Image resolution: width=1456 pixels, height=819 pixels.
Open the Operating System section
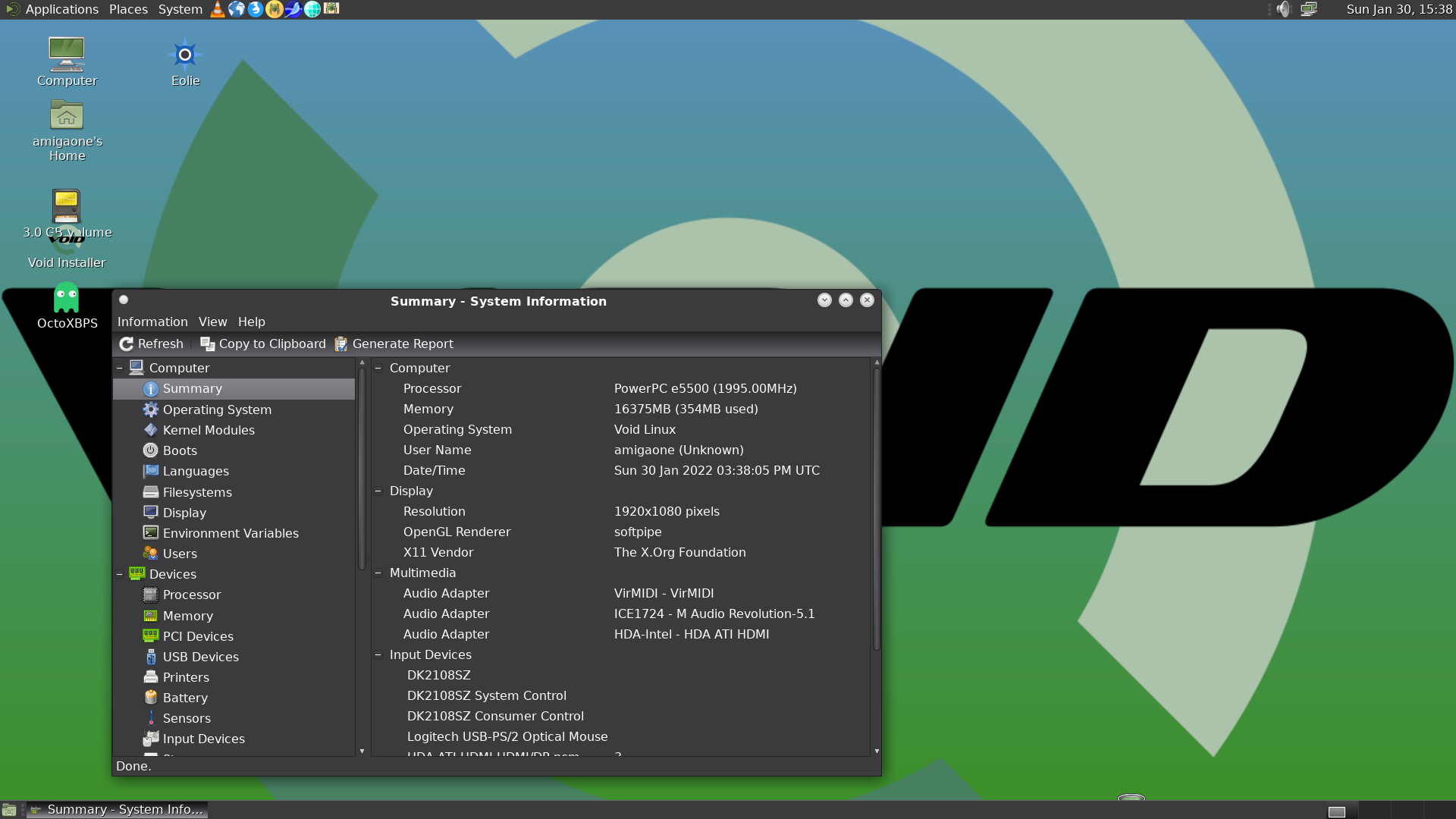coord(234,409)
